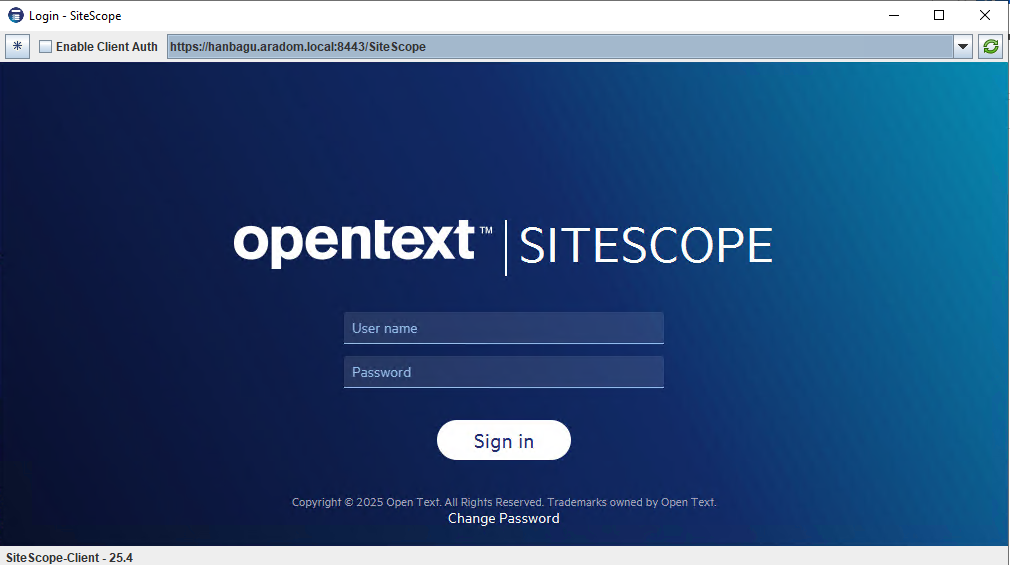Click the SiteScope-Client - 25.4 status text
Image resolution: width=1010 pixels, height=565 pixels.
(x=70, y=557)
